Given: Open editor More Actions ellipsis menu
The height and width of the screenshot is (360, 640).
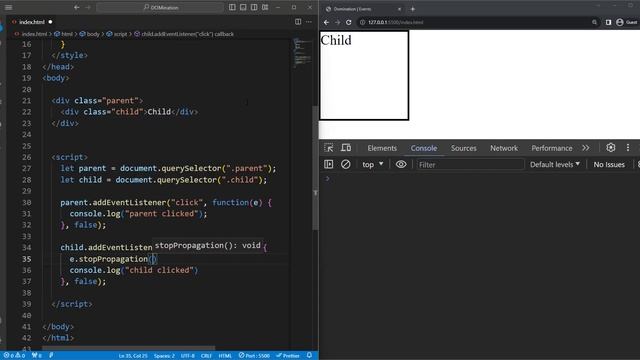Looking at the screenshot, I should [x=309, y=22].
